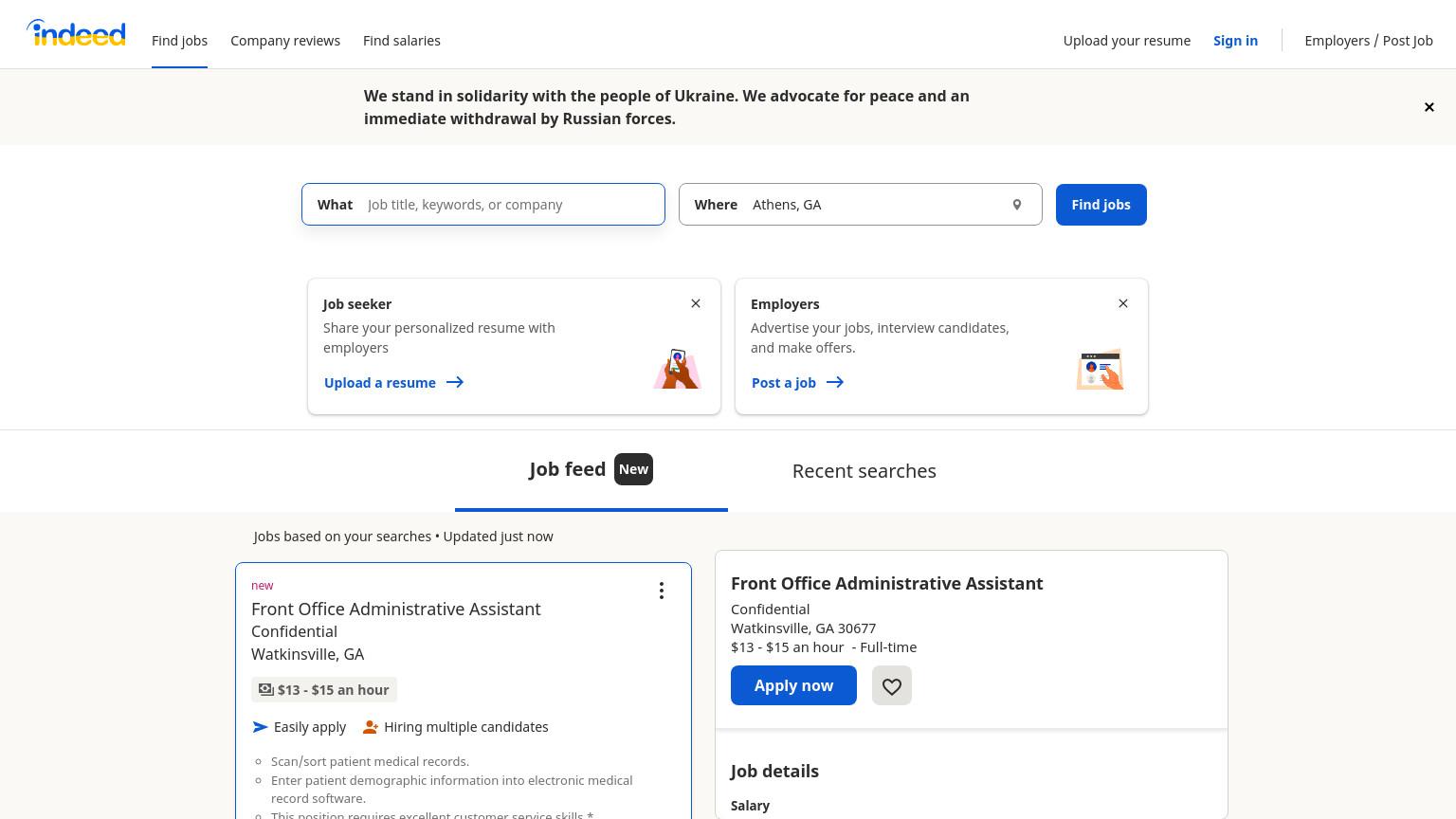Dismiss the Ukraine solidarity banner
Screen dimensions: 1456x819
point(1429,107)
